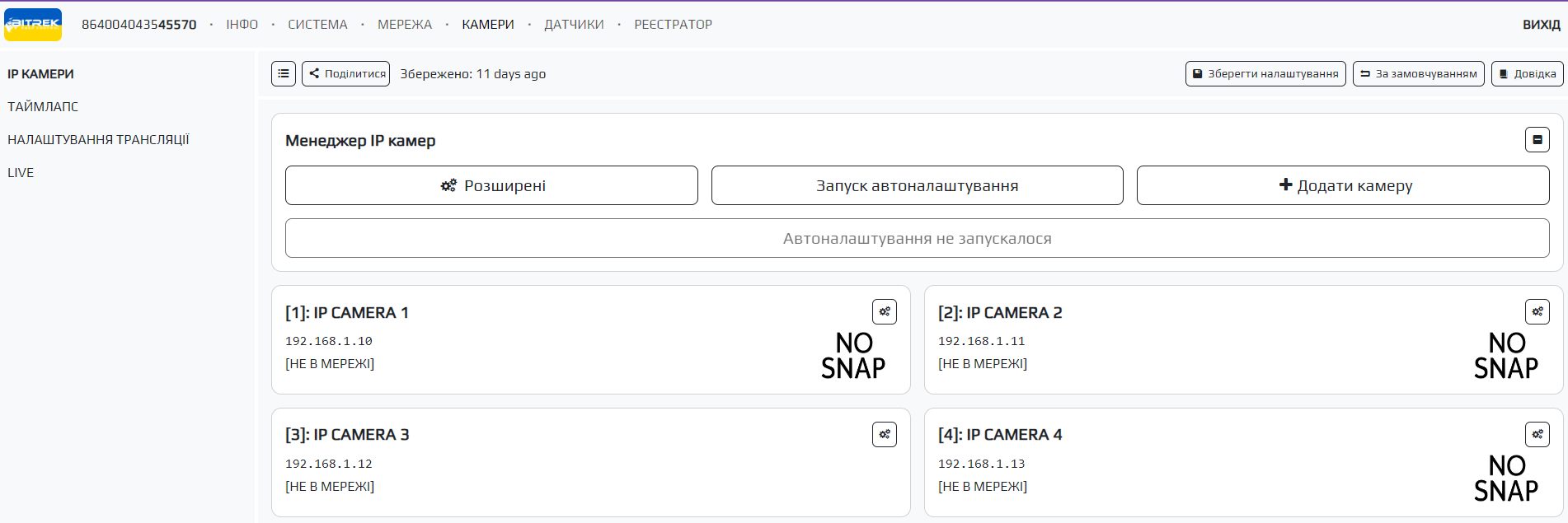Click the NO SNAP thumbnail of IP CAMERA 1
This screenshot has width=1568, height=523.
point(853,356)
